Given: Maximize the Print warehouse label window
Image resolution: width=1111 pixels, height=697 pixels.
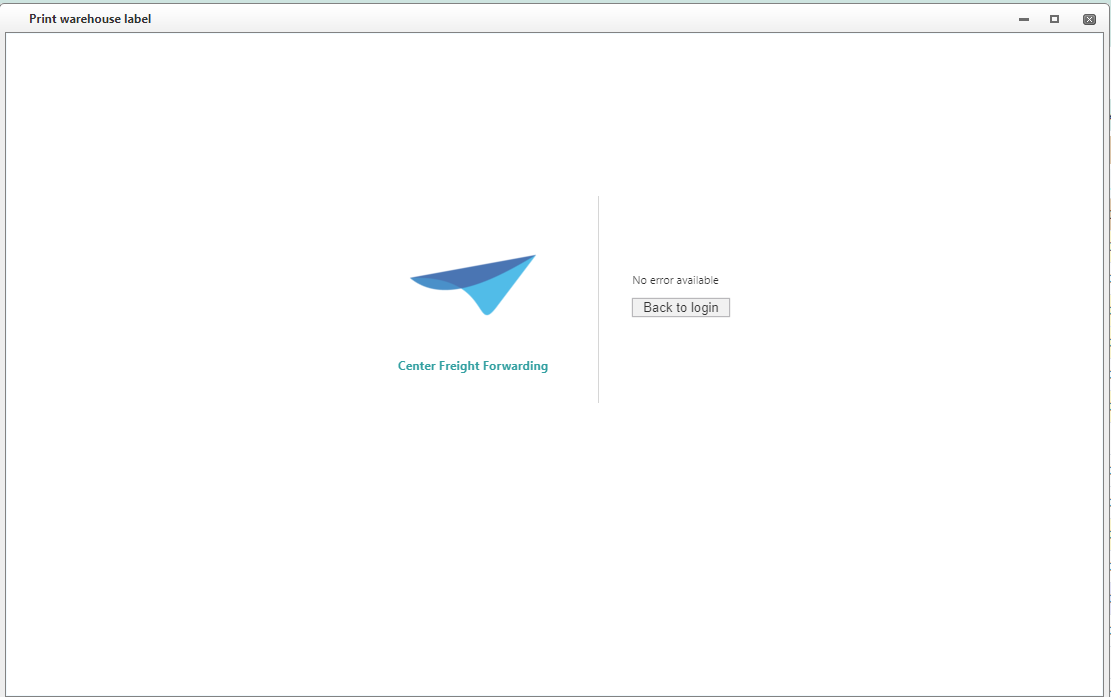Looking at the screenshot, I should 1054,19.
